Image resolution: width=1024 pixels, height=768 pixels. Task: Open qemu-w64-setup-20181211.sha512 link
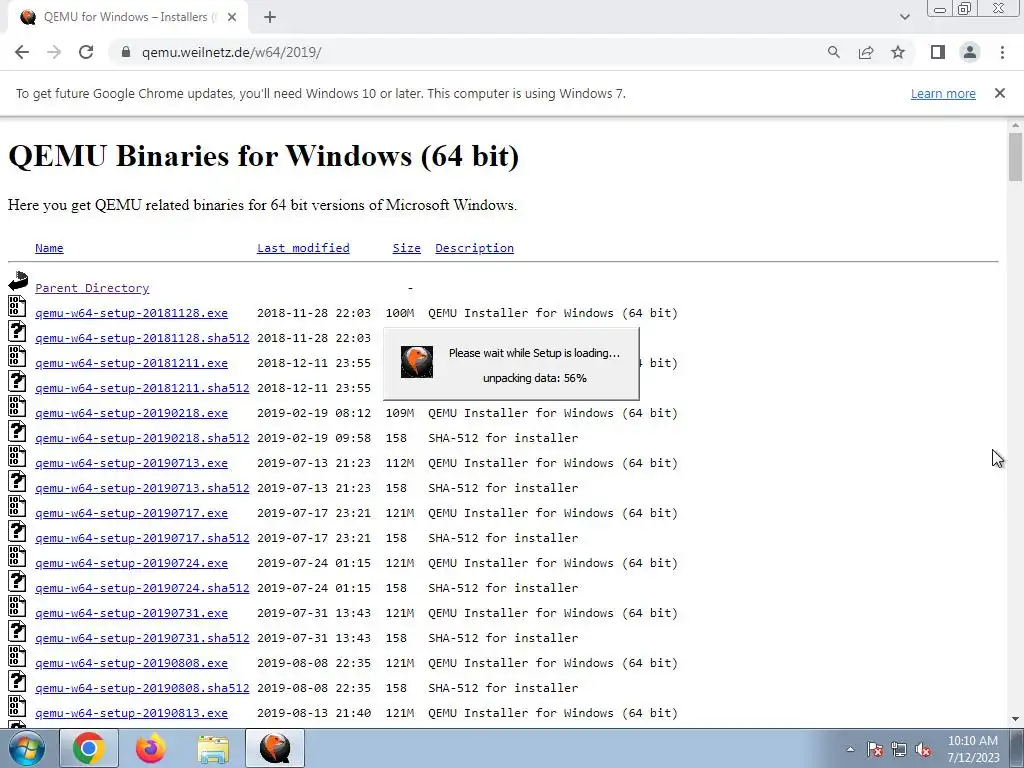click(x=142, y=388)
